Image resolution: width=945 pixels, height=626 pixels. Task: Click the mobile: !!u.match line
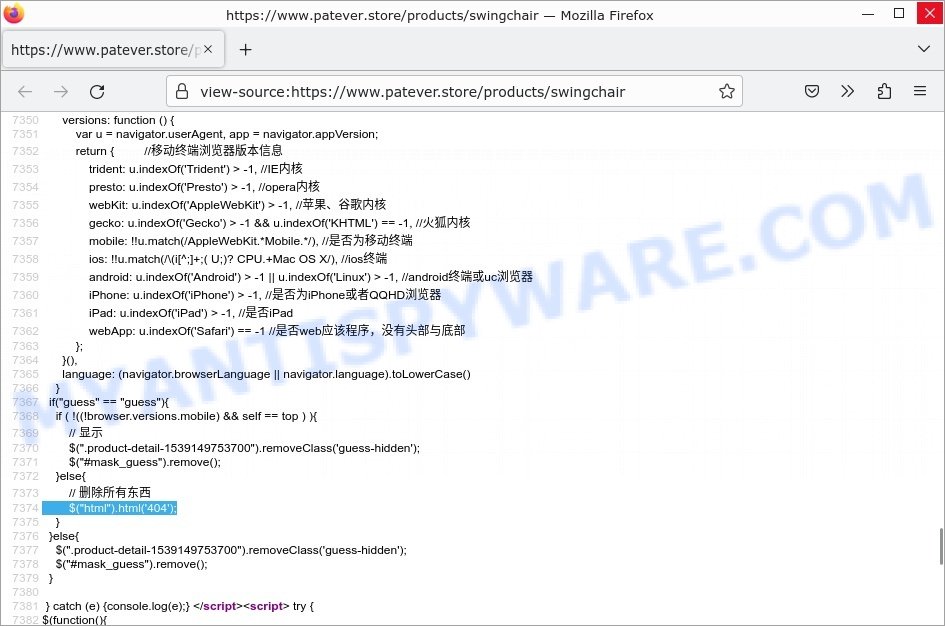click(250, 241)
